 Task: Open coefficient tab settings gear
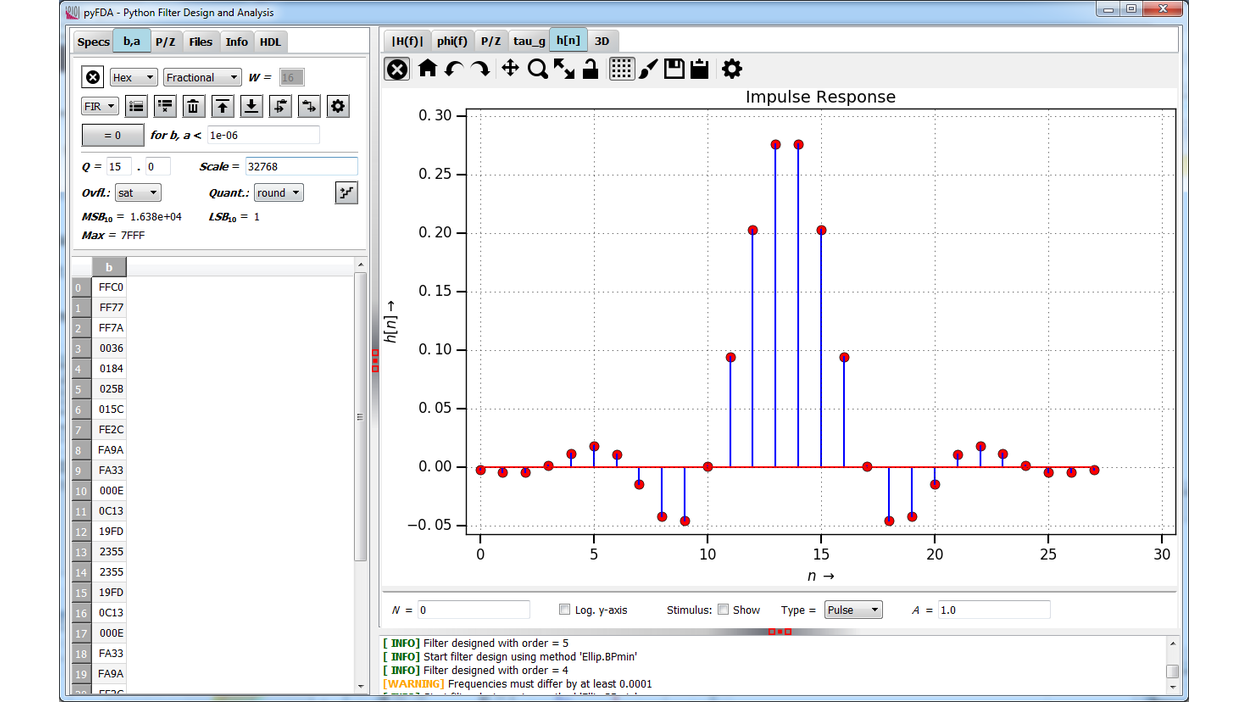(338, 106)
